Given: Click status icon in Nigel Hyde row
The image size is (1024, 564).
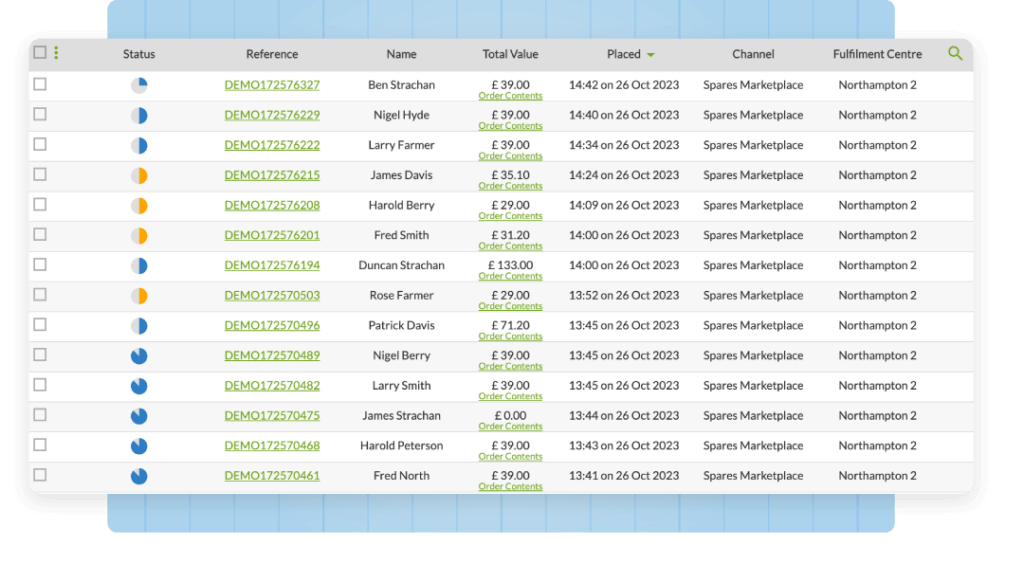Looking at the screenshot, I should point(139,116).
